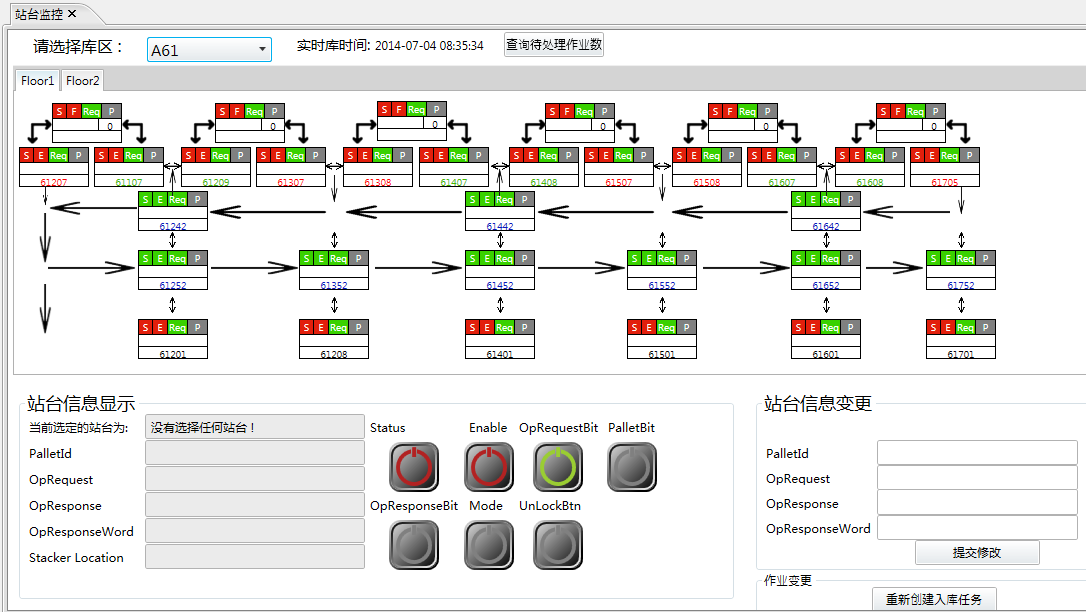Select the 站台监控 tab
The height and width of the screenshot is (612, 1086).
(x=39, y=14)
